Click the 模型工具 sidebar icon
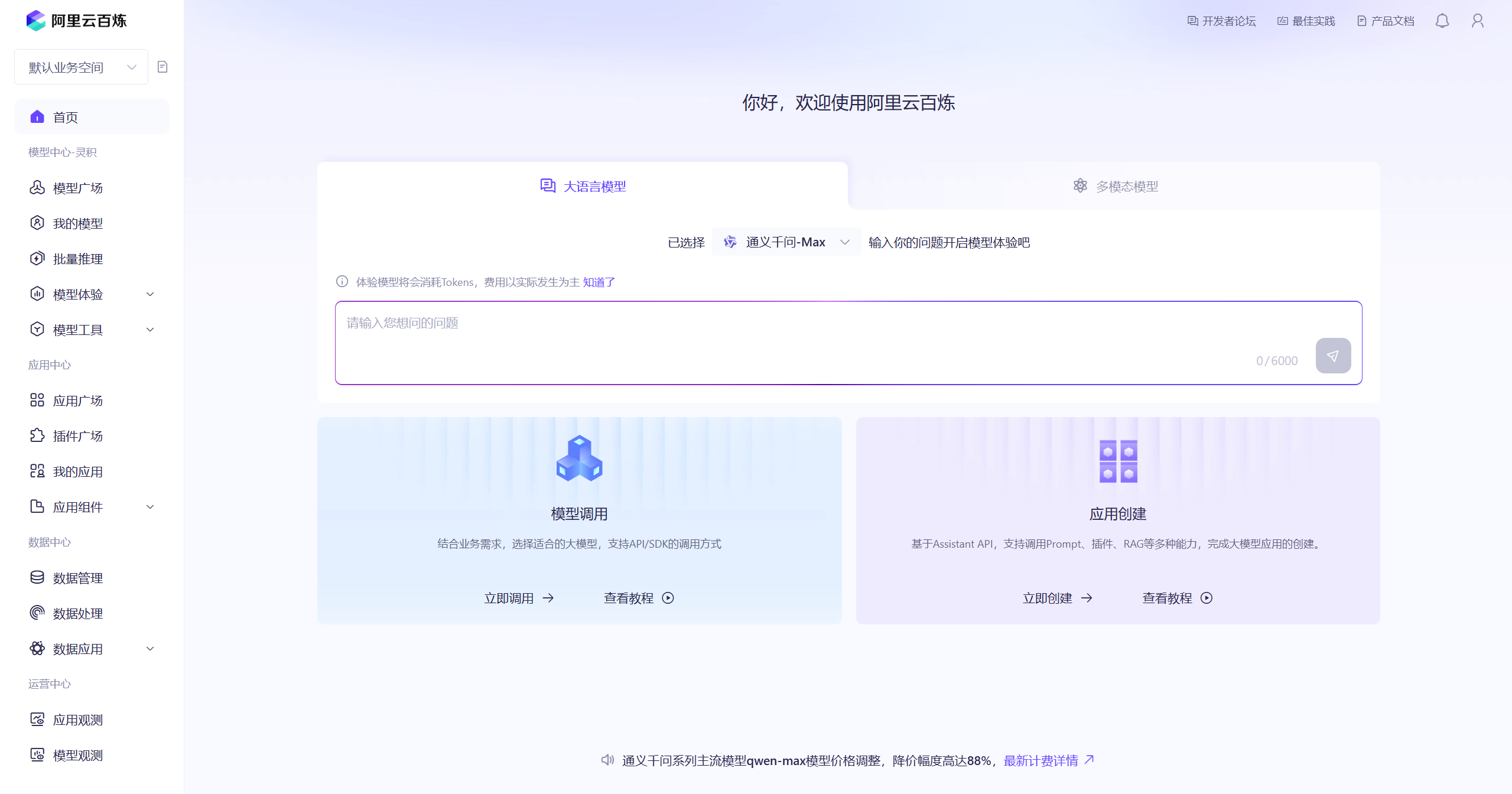Image resolution: width=1512 pixels, height=794 pixels. (x=37, y=330)
